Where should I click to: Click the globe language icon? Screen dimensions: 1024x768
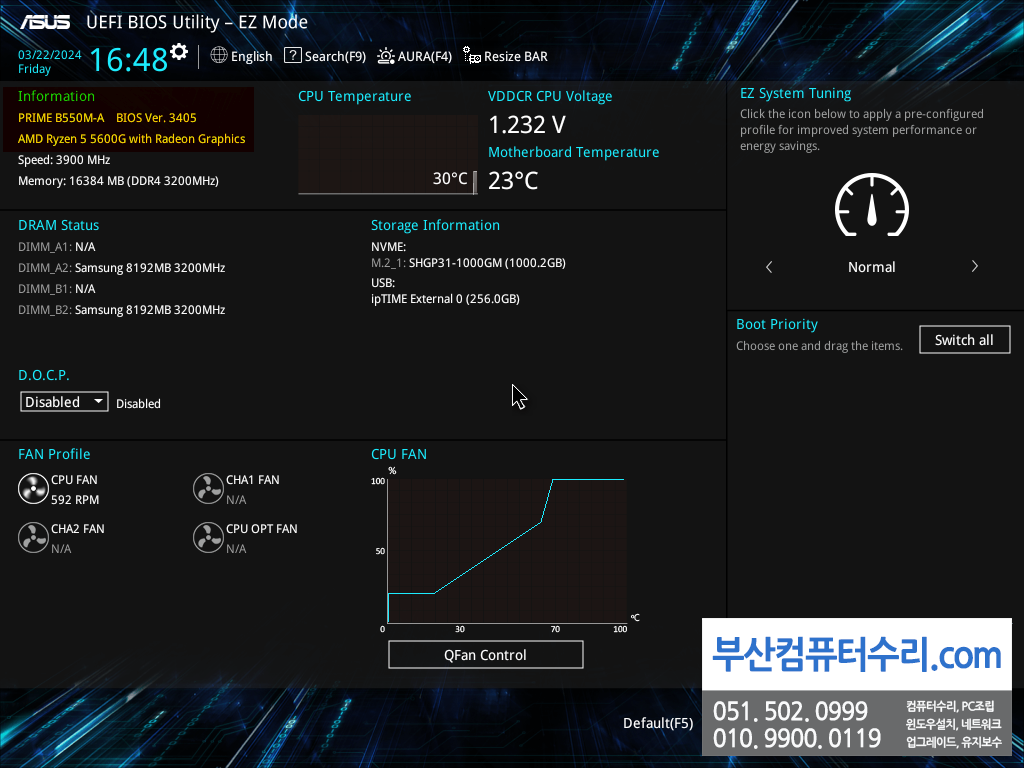tap(219, 56)
